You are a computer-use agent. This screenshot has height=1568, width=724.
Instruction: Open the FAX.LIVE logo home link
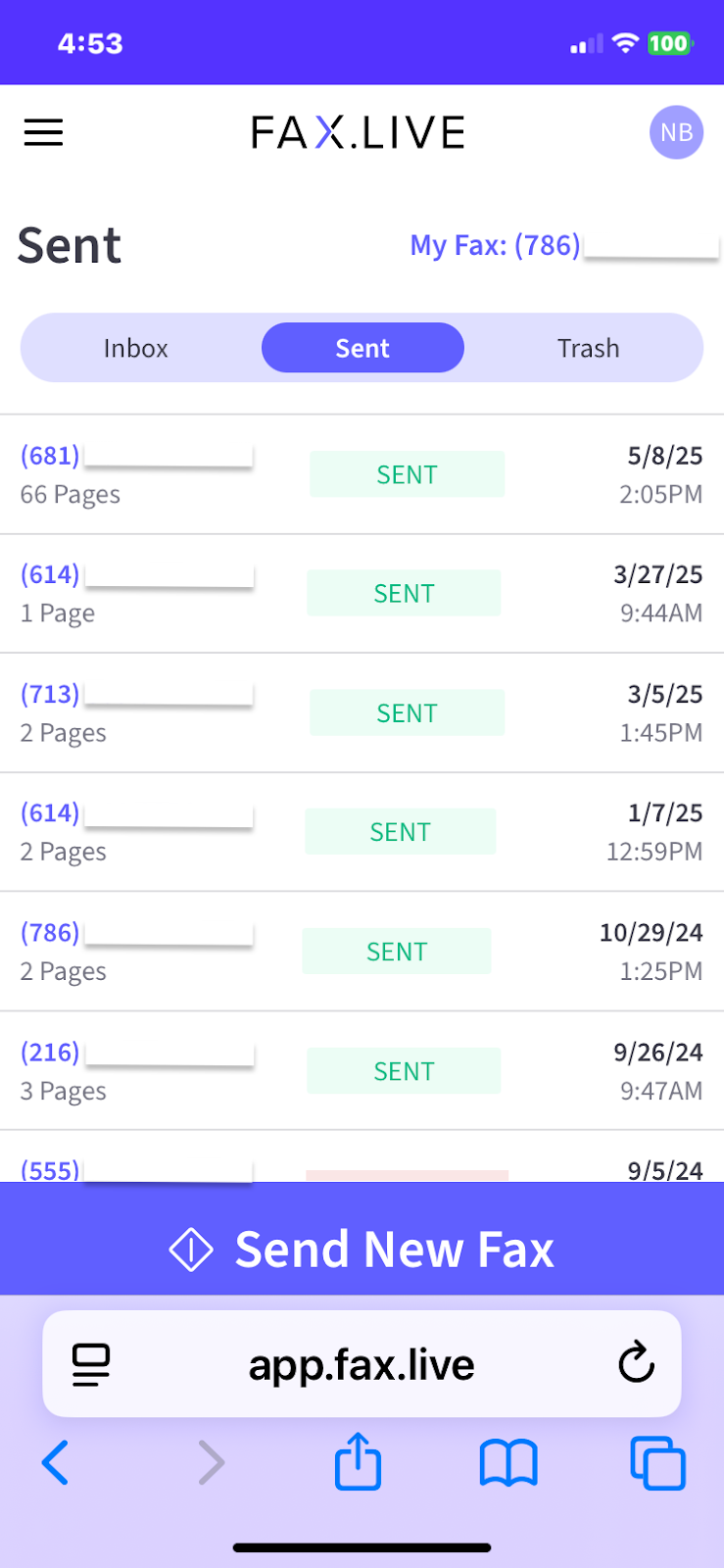[358, 132]
